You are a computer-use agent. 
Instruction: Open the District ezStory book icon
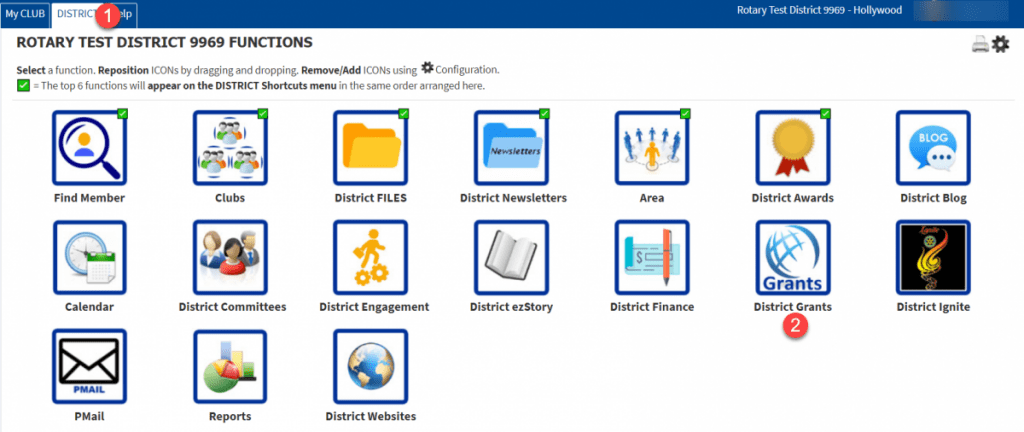pyautogui.click(x=511, y=257)
